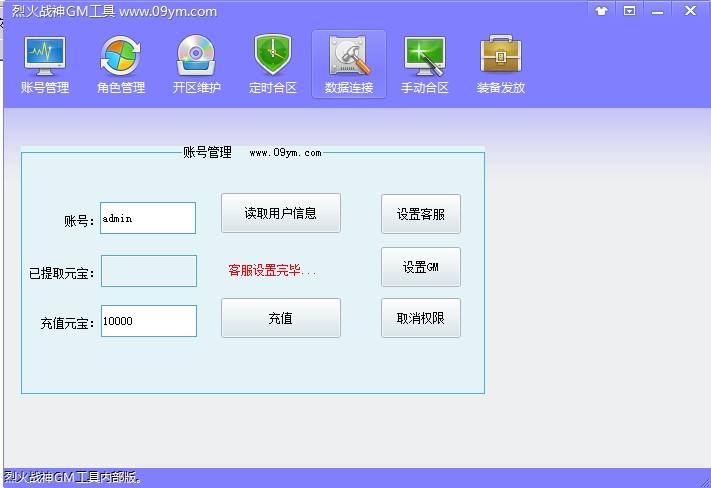The image size is (711, 488).
Task: Click the status bar text 烈火战神GM工具内部版
Action: coord(73,477)
